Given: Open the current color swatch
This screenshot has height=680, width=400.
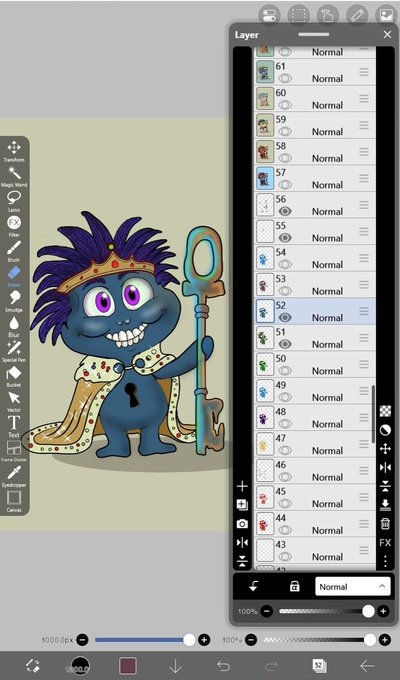Looking at the screenshot, I should pos(128,666).
